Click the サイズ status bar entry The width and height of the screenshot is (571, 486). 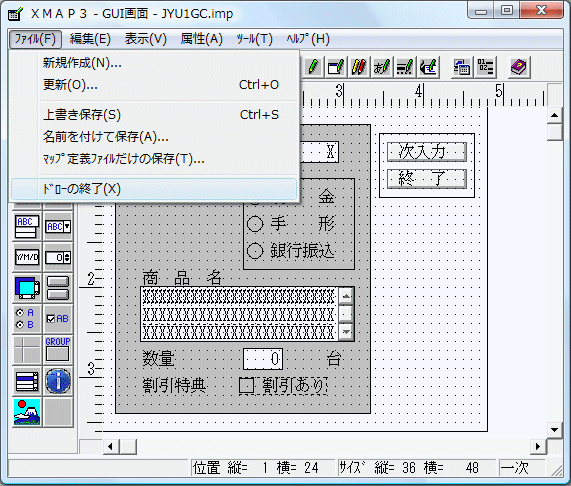[x=417, y=468]
